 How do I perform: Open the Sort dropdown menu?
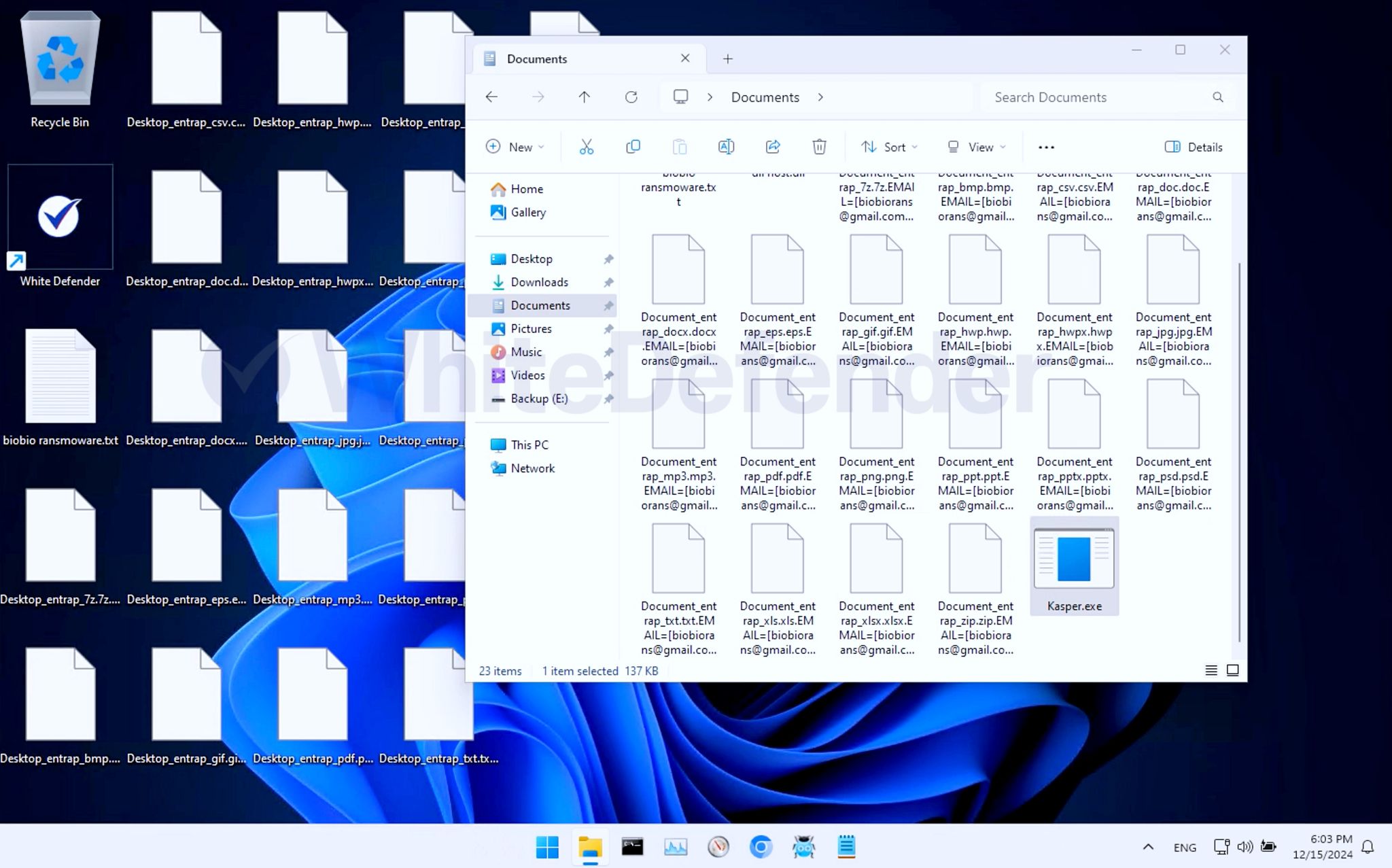[889, 147]
